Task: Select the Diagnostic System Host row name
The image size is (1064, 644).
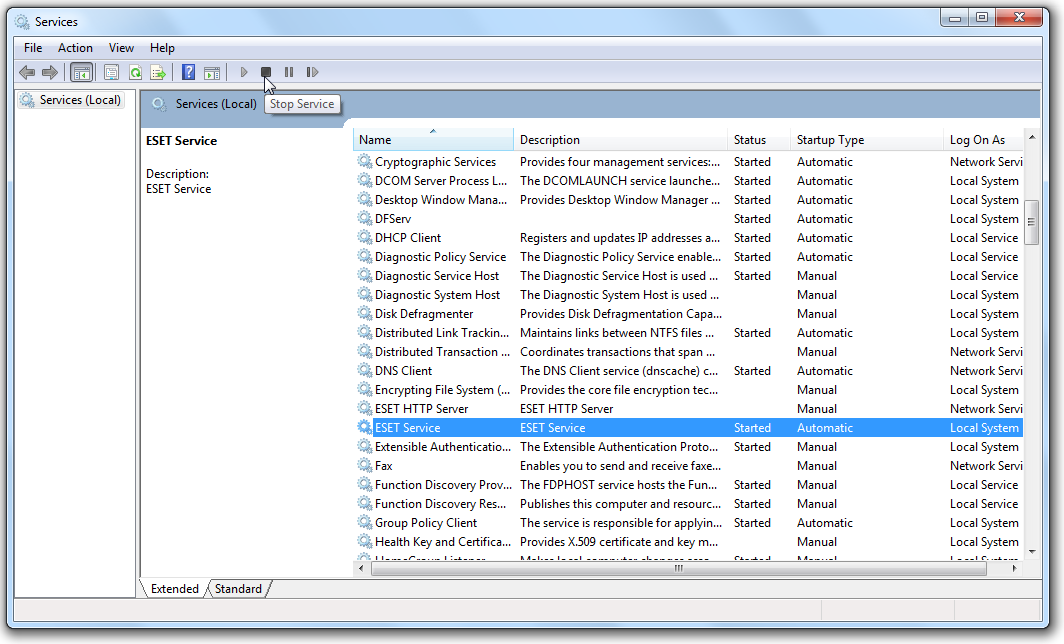Action: coord(438,295)
